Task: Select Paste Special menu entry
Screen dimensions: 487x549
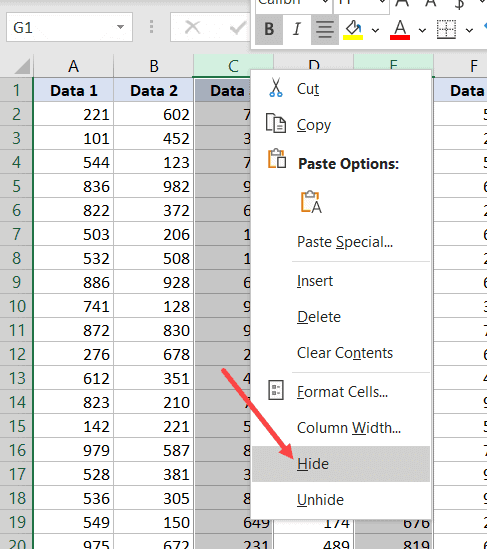Action: (345, 242)
